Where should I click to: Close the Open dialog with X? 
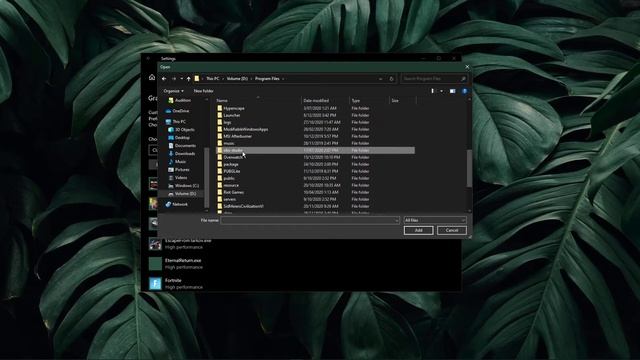[x=467, y=67]
